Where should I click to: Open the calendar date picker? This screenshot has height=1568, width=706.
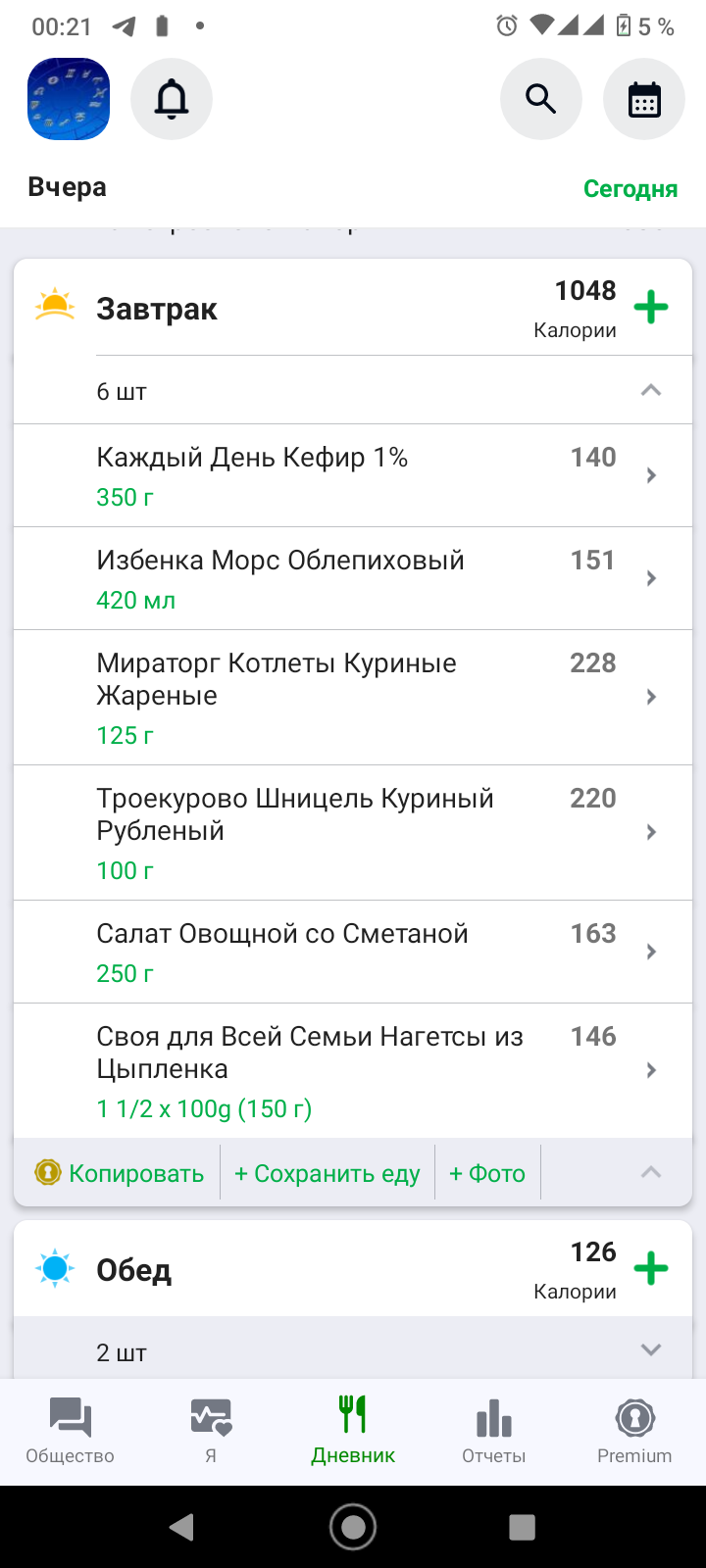[x=644, y=99]
